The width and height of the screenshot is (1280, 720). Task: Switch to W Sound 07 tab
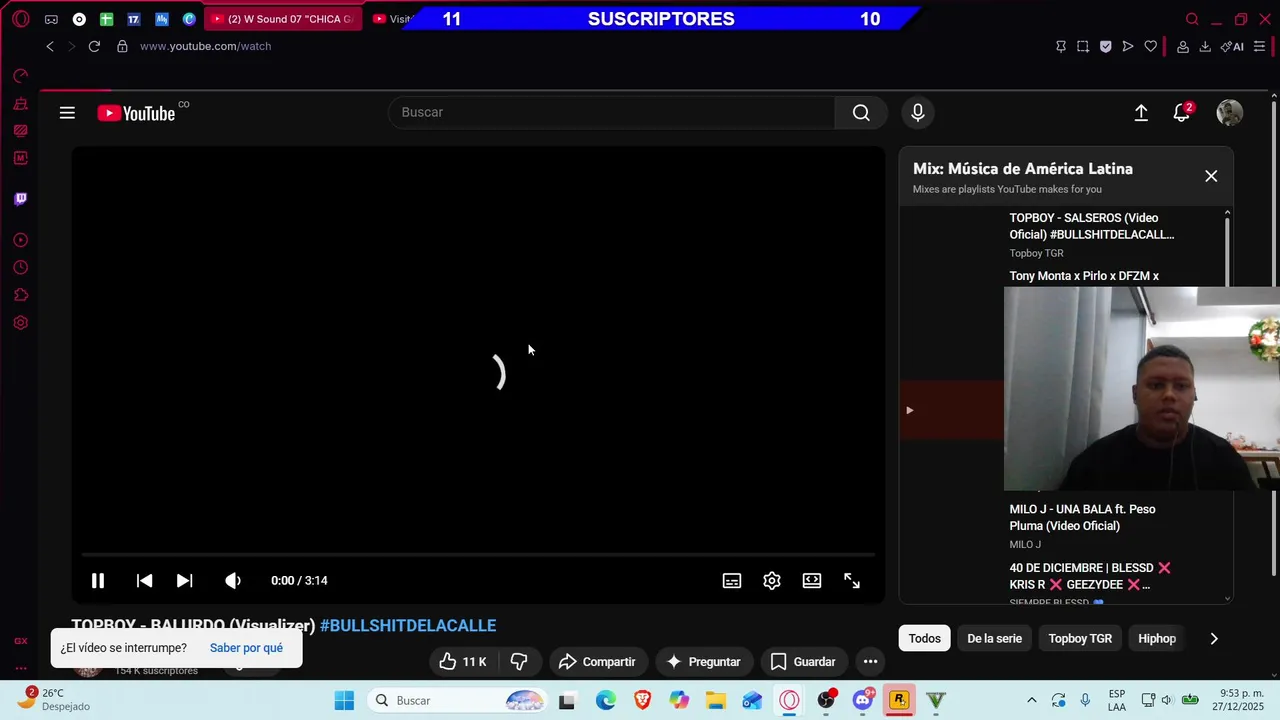[x=283, y=19]
